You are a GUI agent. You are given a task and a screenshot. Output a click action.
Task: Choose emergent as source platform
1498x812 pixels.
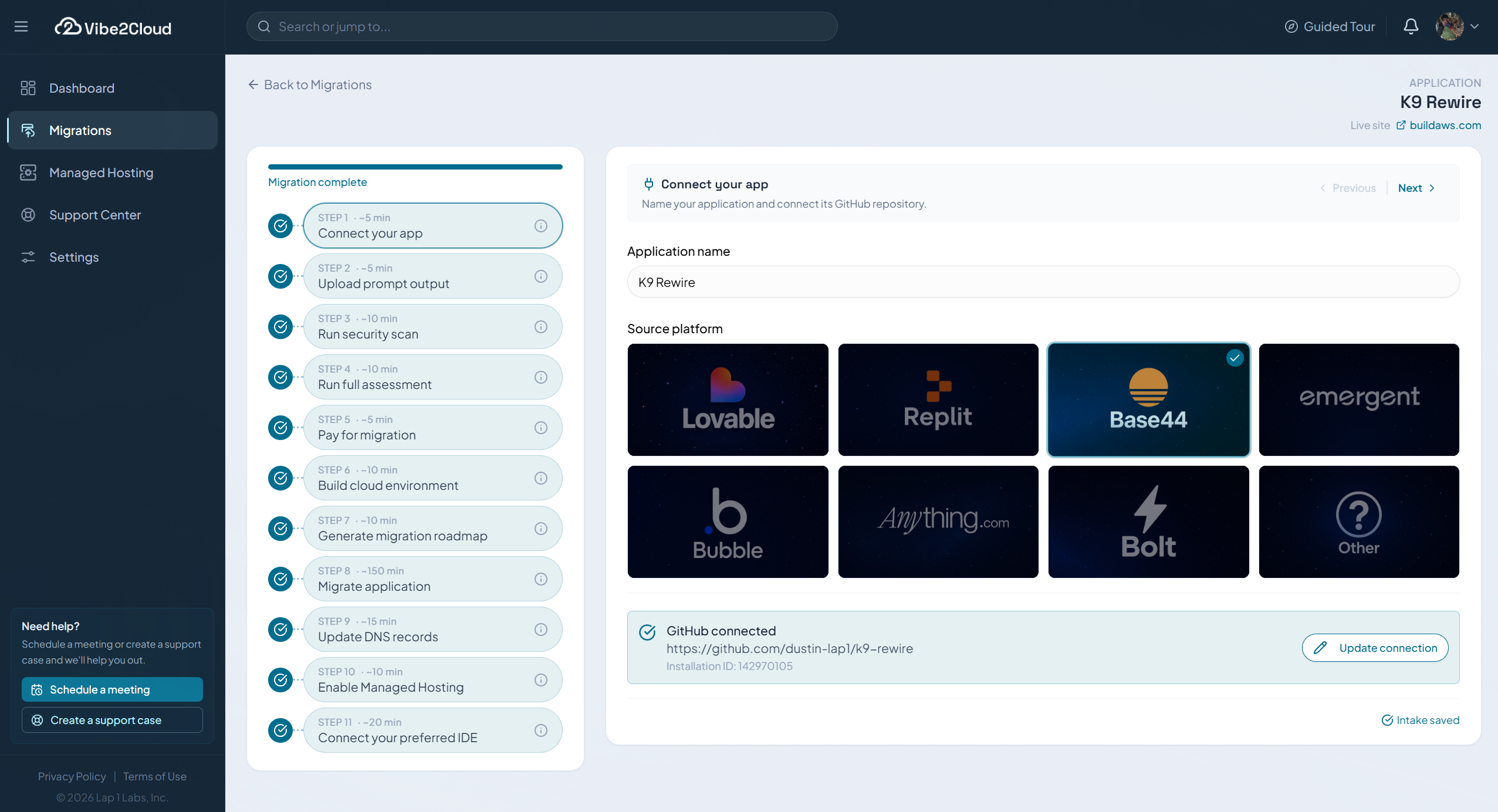click(x=1358, y=400)
